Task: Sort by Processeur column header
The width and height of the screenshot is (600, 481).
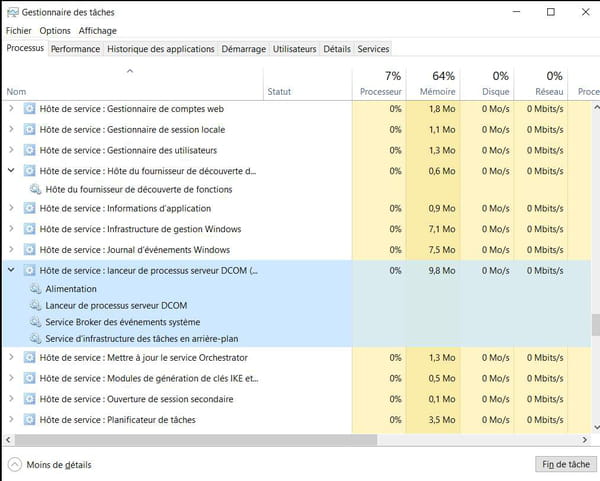Action: point(379,84)
